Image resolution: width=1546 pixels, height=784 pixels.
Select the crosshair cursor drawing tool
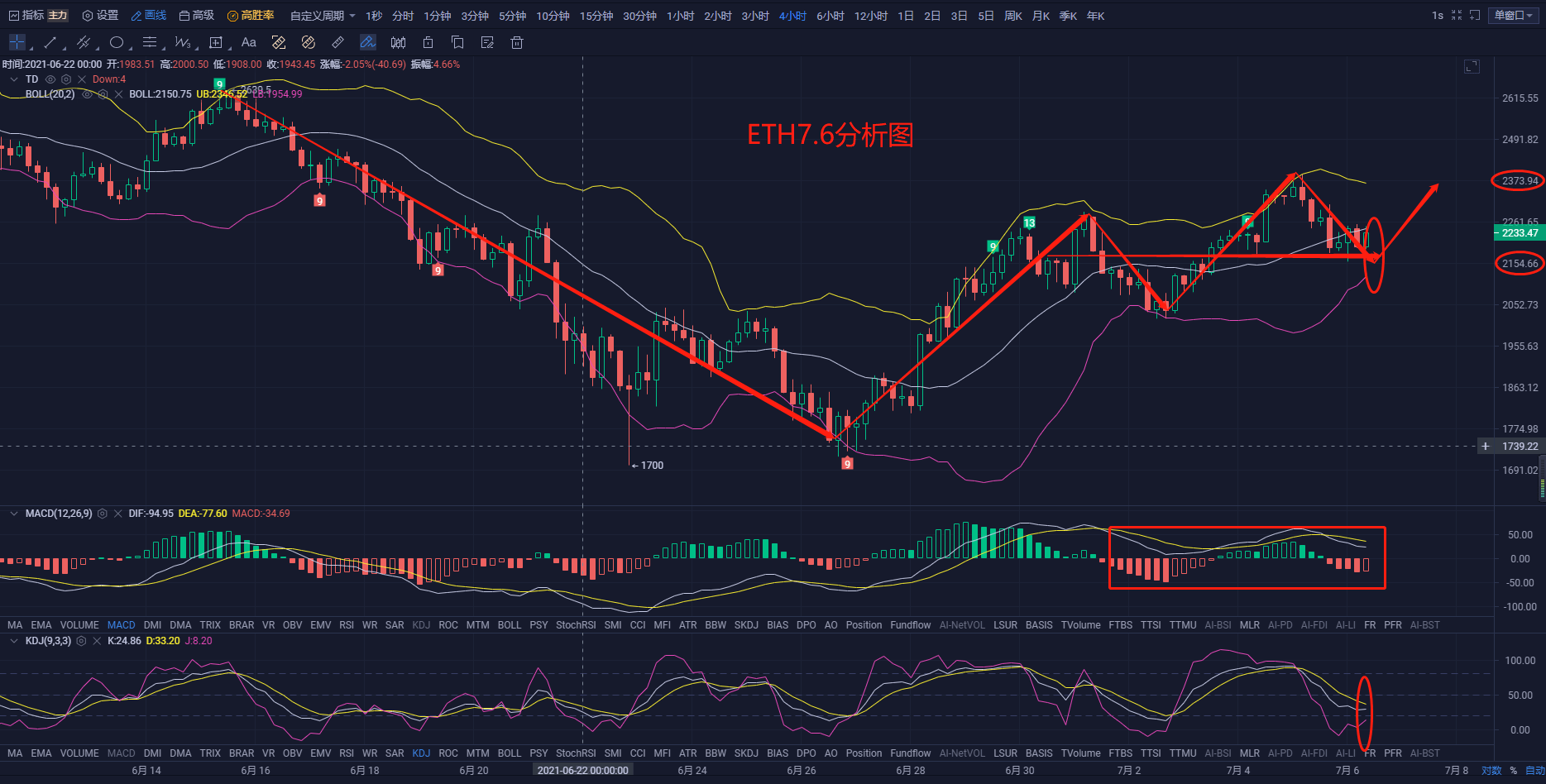point(17,42)
